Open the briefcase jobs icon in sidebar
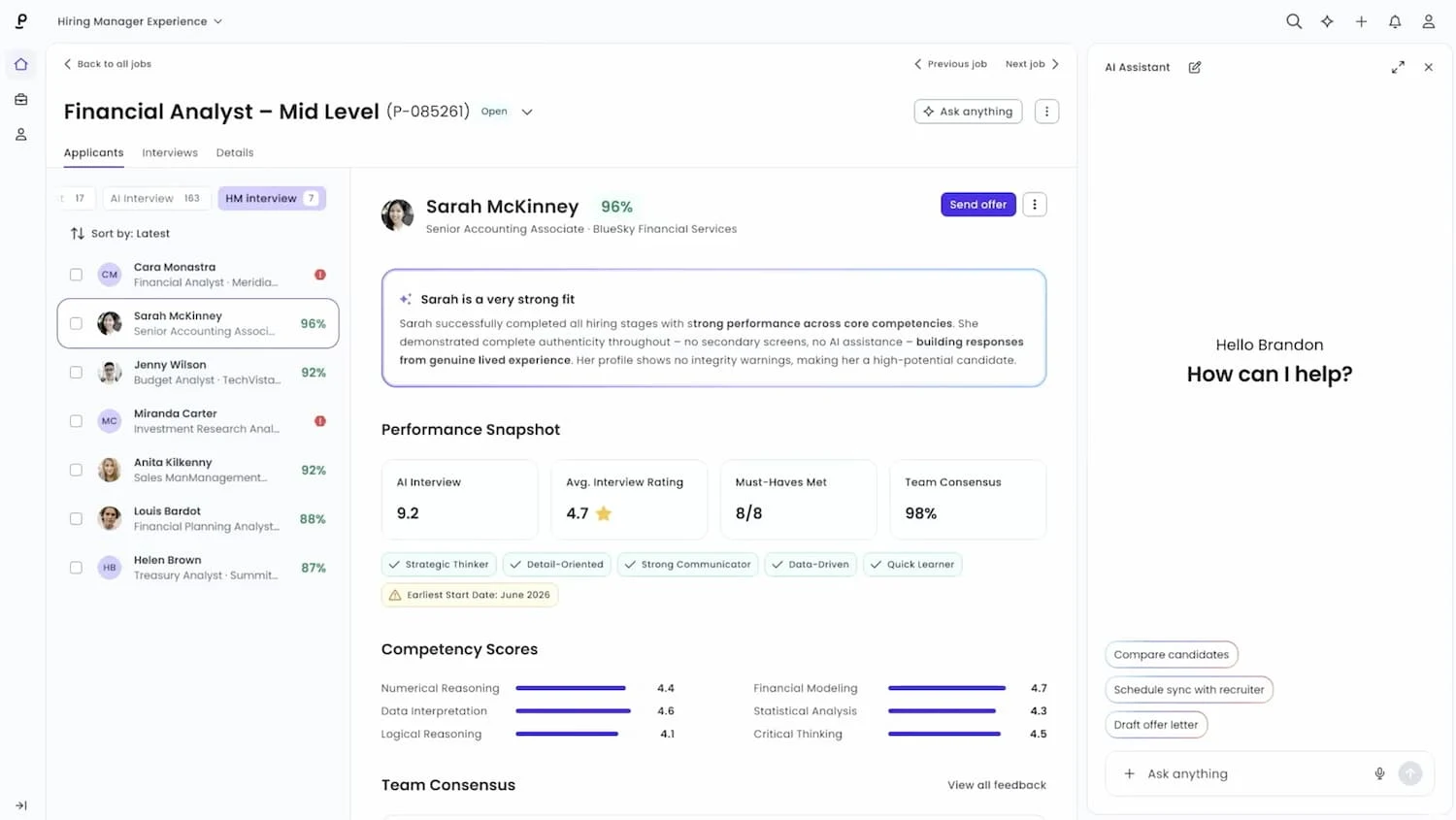 coord(21,99)
